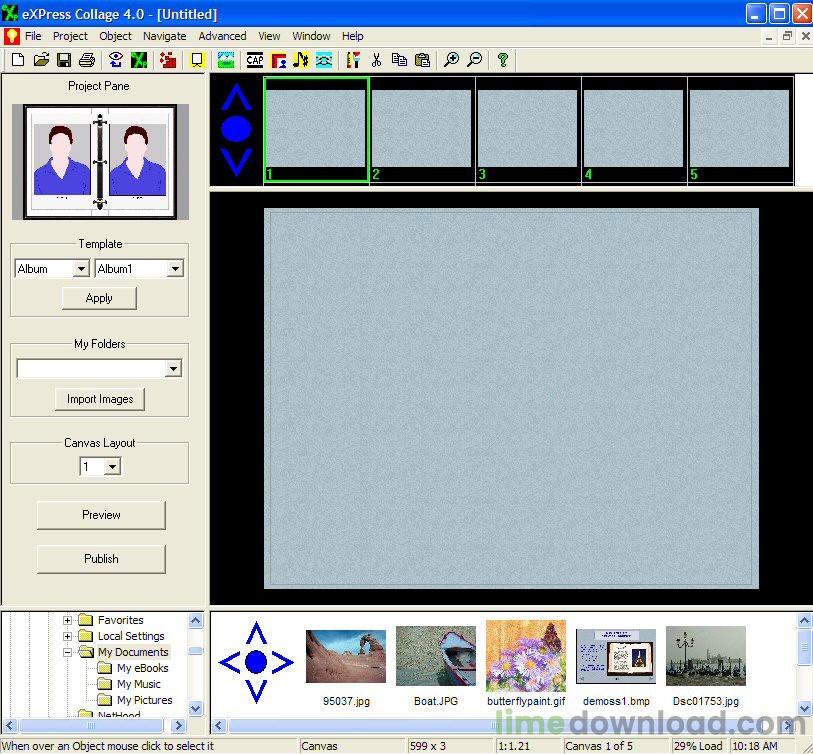813x754 pixels.
Task: Click the New project toolbar icon
Action: [17, 60]
